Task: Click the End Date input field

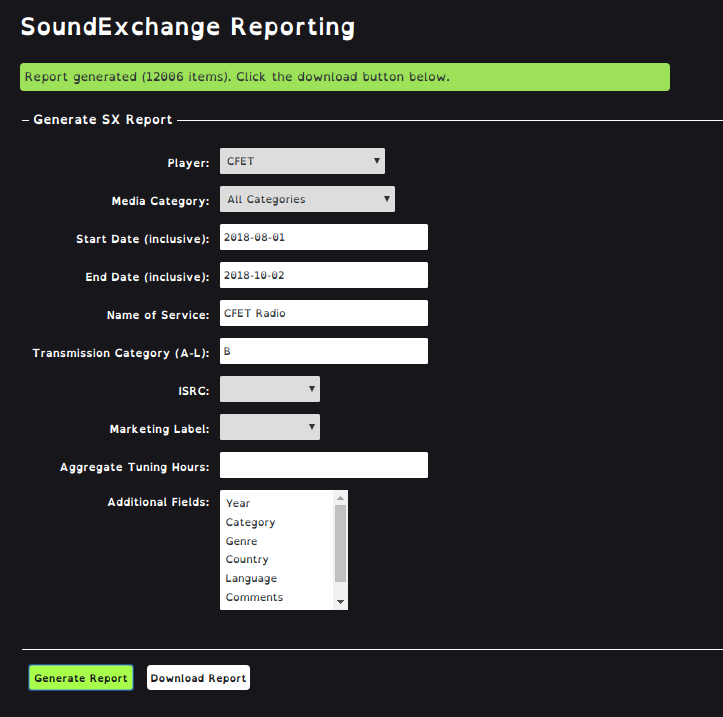Action: tap(324, 275)
